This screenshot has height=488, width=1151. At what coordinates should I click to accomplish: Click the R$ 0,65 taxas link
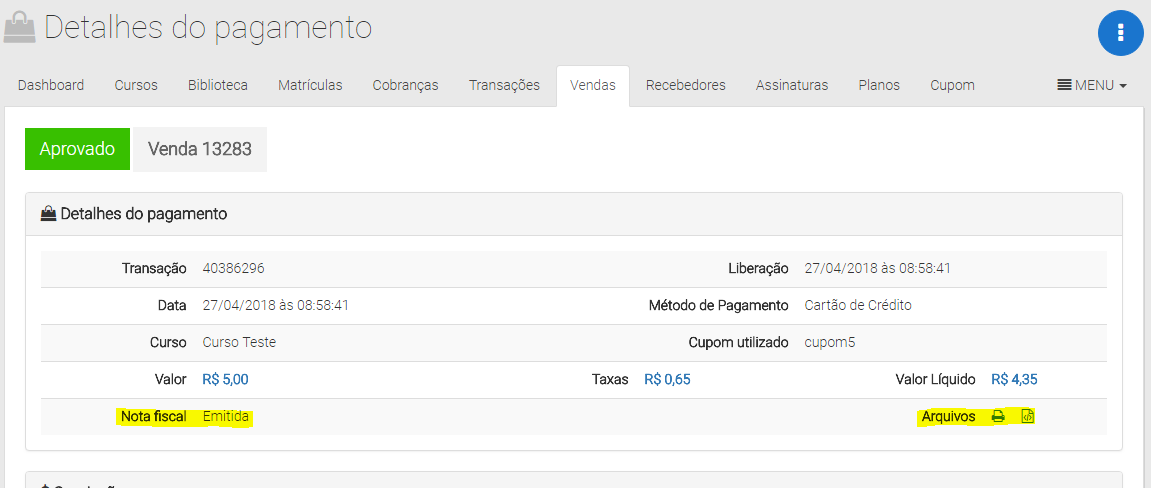click(x=667, y=379)
